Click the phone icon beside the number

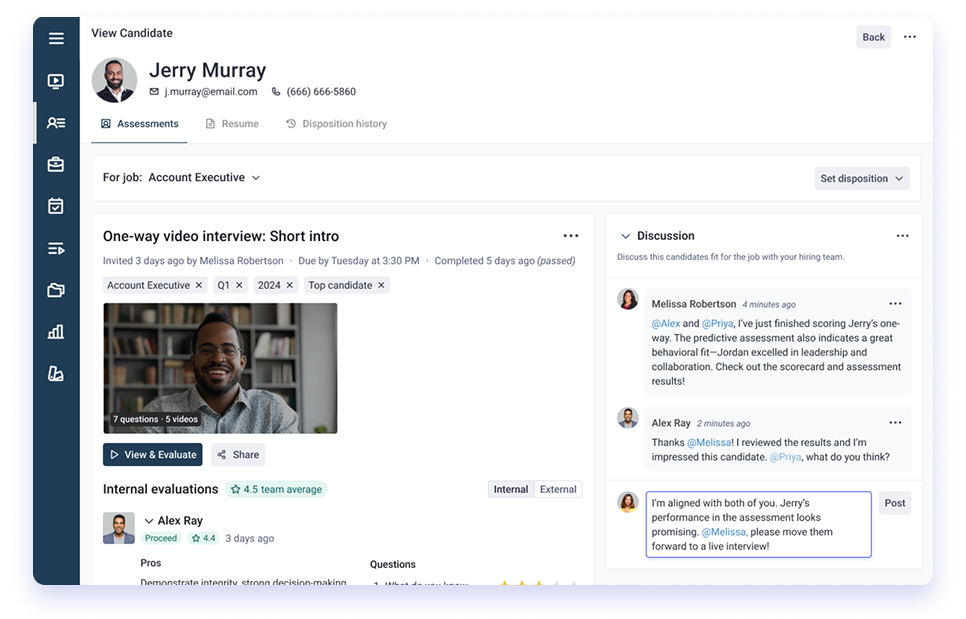276,92
